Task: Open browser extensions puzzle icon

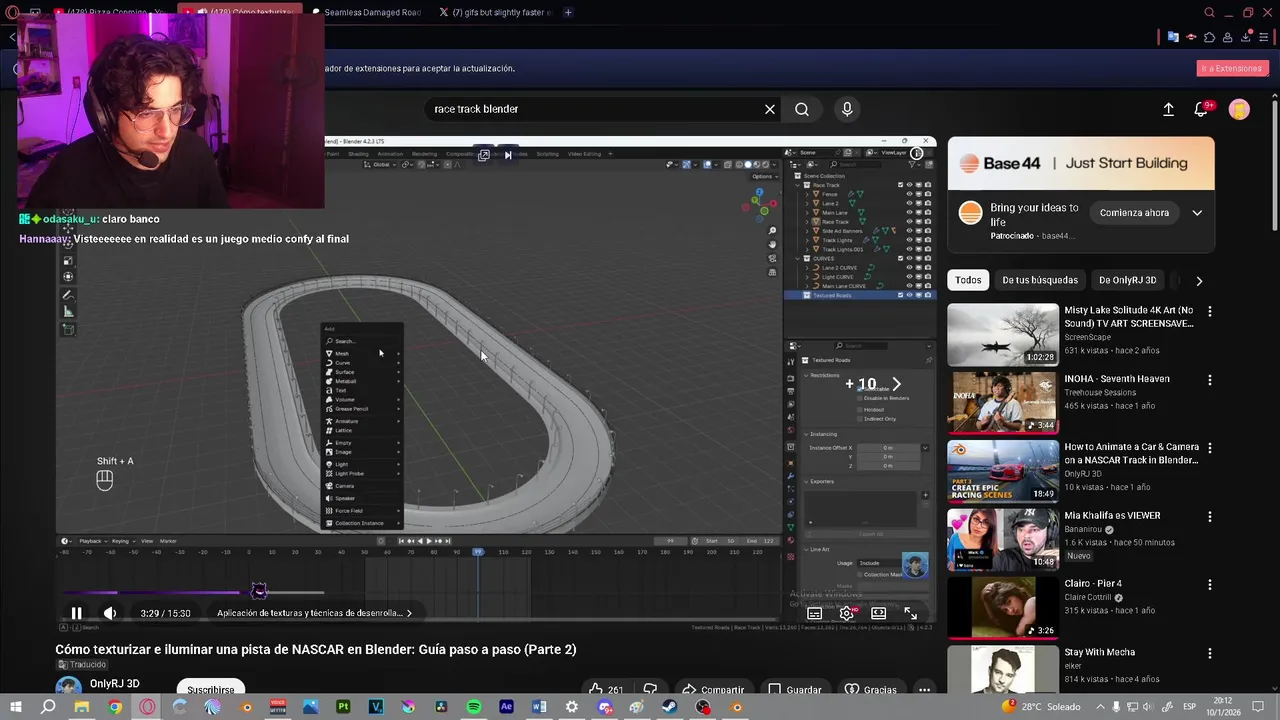Action: point(1209,37)
